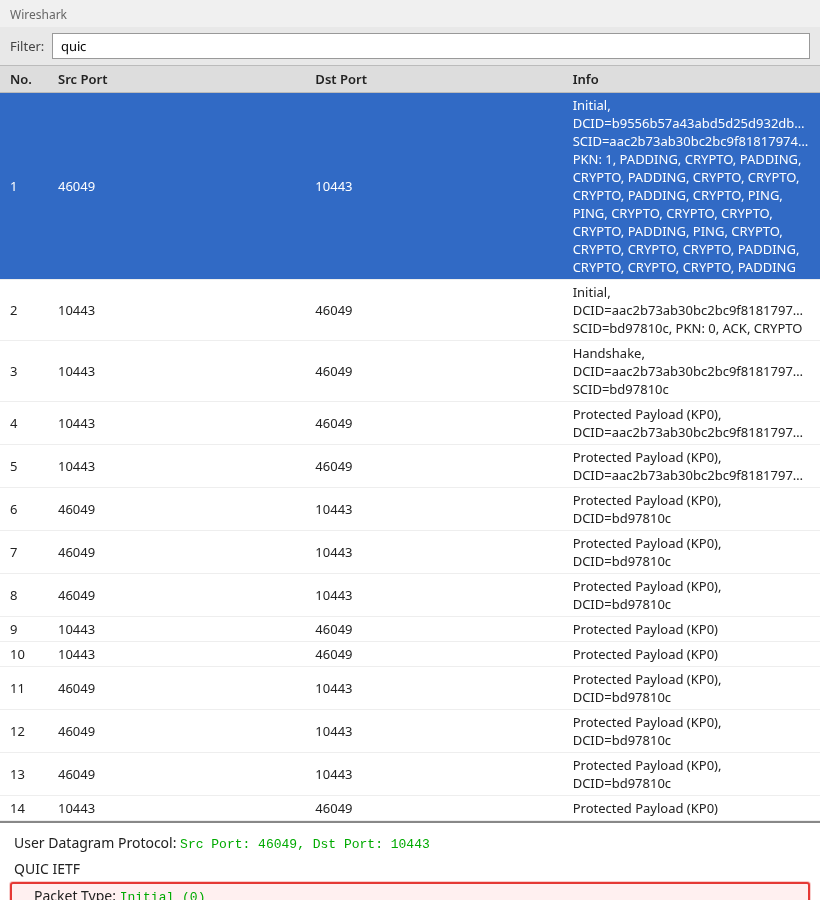The height and width of the screenshot is (900, 820).
Task: Click the Info column header
Action: 585,79
